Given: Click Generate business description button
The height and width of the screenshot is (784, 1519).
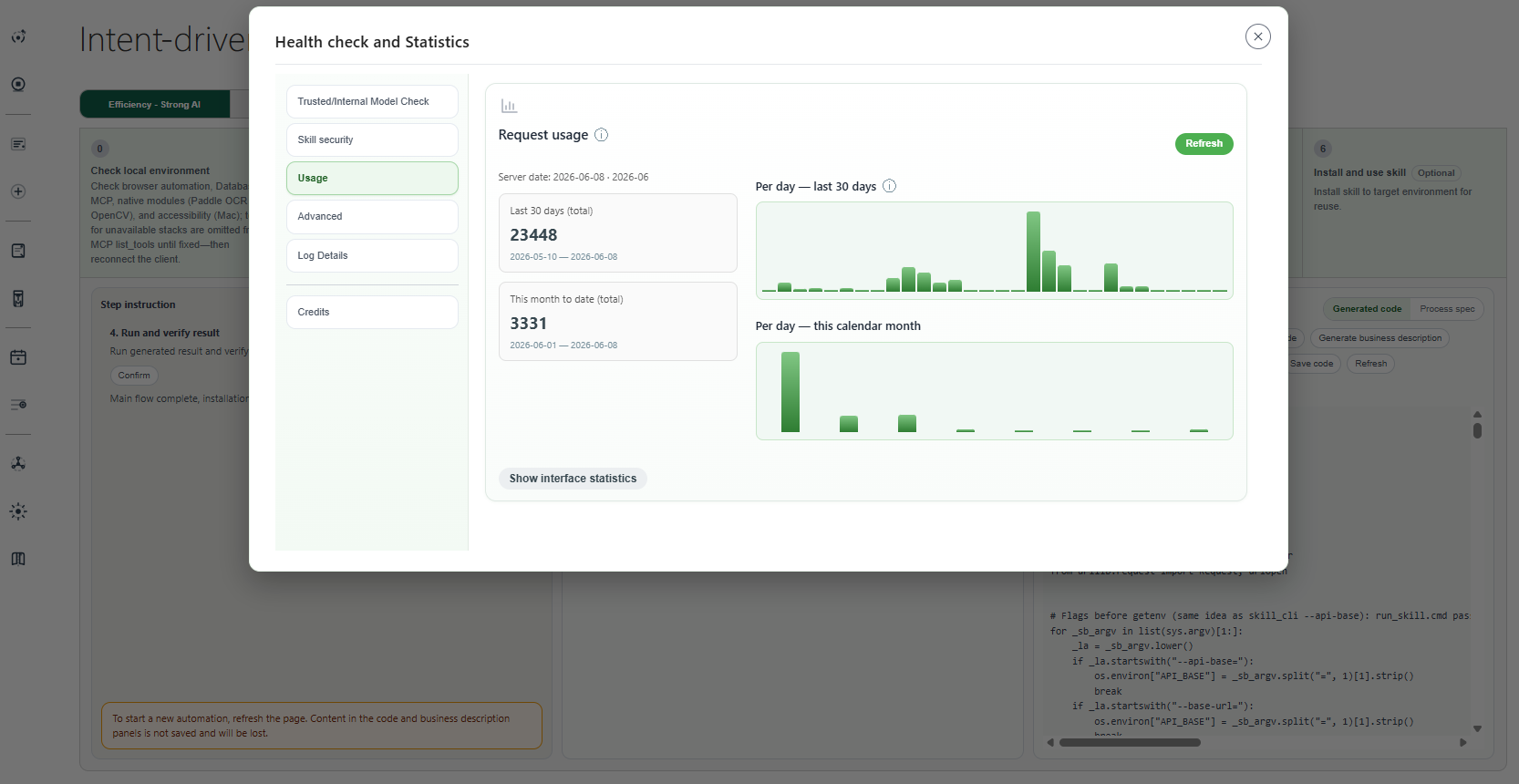Looking at the screenshot, I should 1379,338.
